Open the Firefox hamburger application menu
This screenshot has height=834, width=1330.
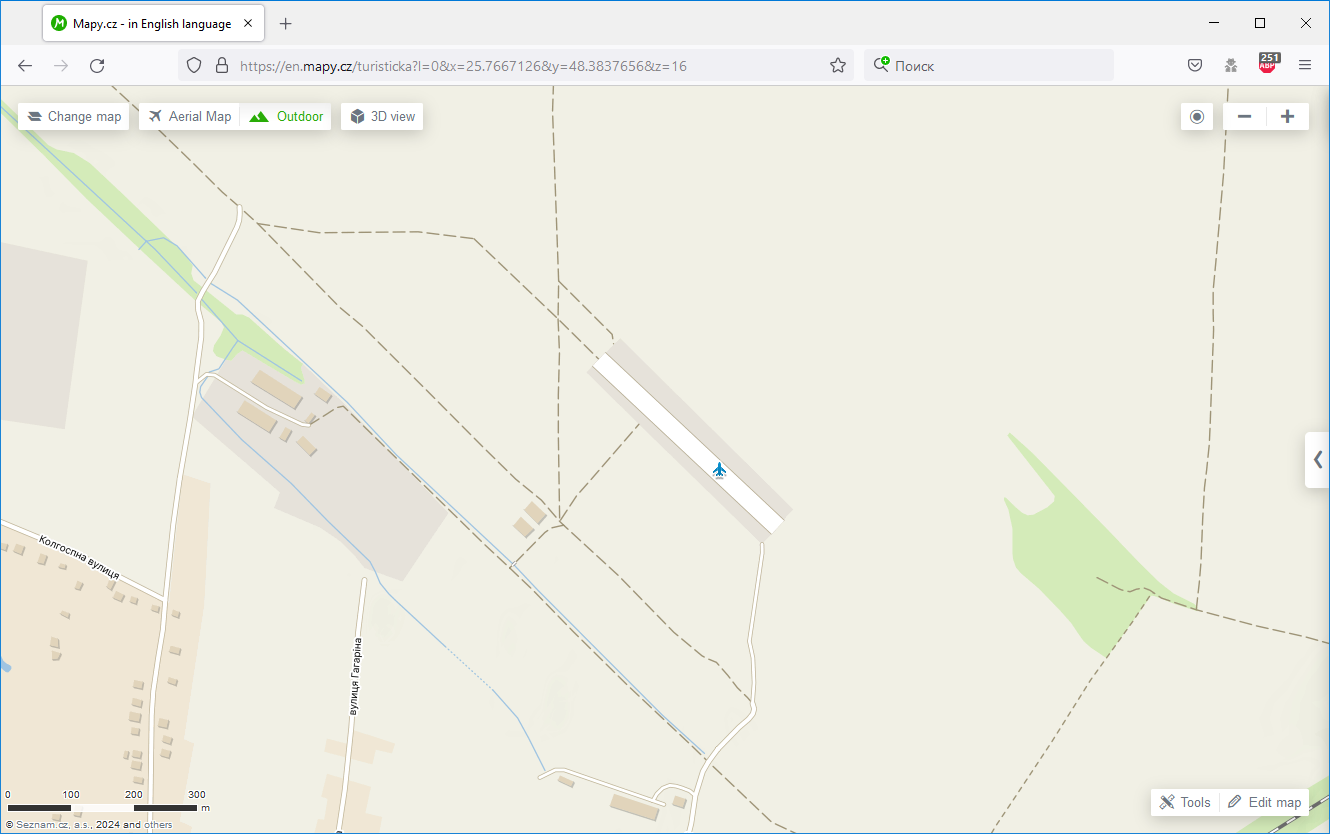pyautogui.click(x=1304, y=66)
